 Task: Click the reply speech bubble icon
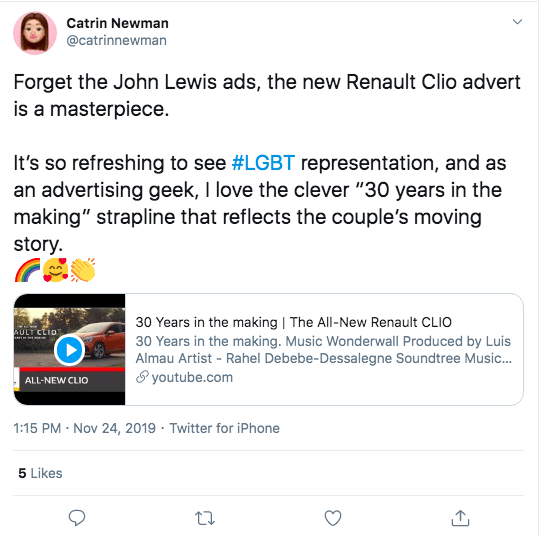tap(77, 518)
